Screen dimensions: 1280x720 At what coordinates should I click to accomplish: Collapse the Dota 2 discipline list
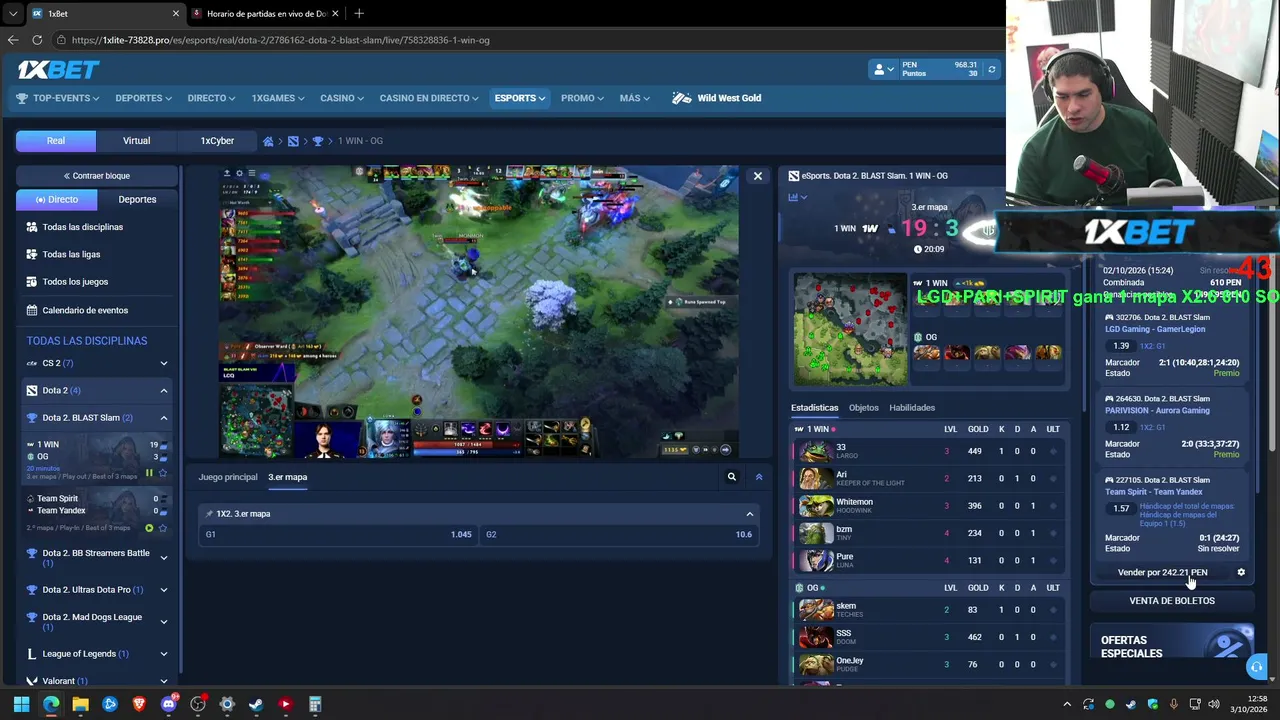(164, 390)
